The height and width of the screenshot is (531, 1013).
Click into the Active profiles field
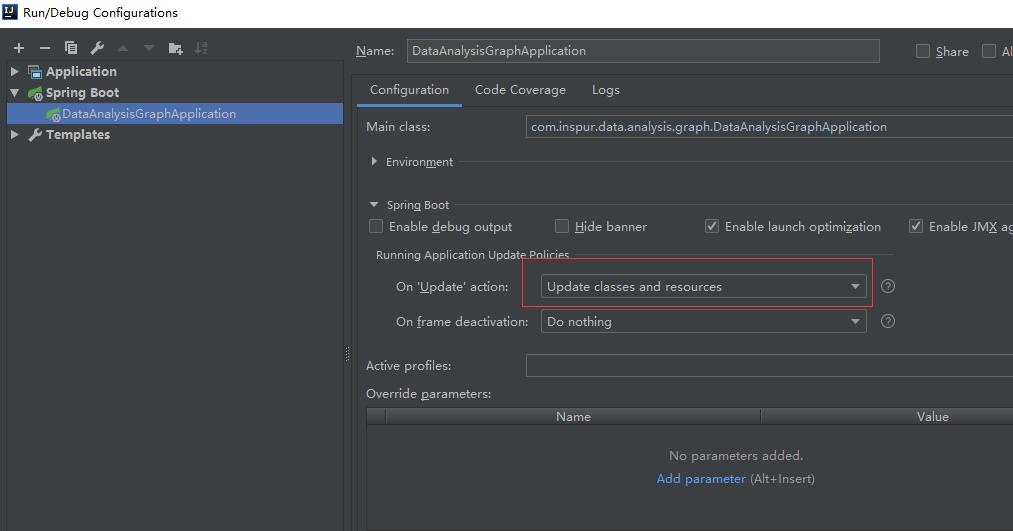(x=769, y=366)
